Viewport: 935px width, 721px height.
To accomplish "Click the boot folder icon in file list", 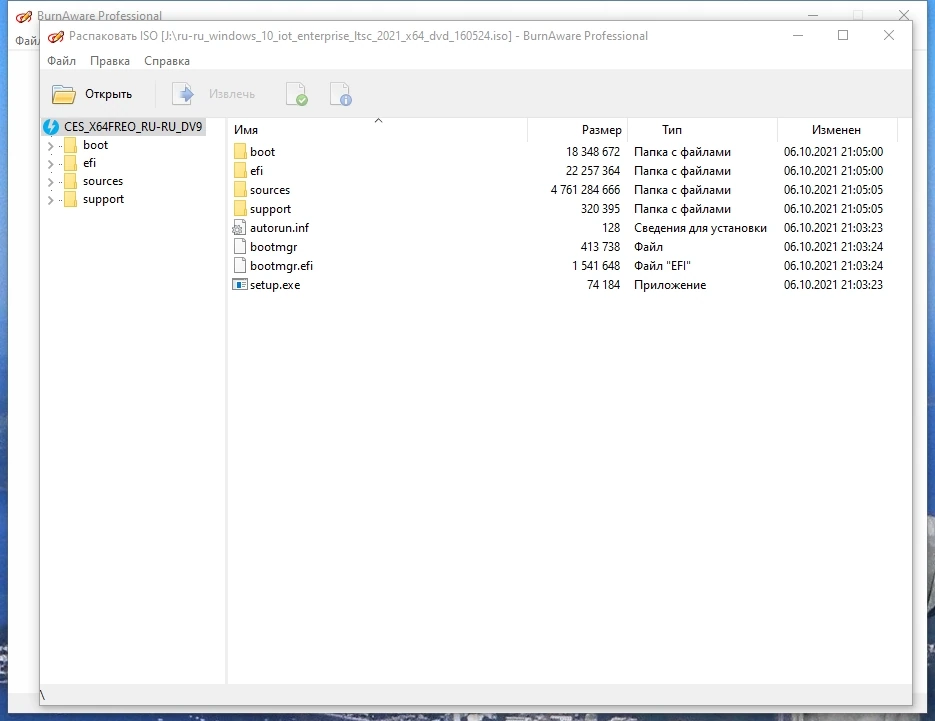I will 240,151.
